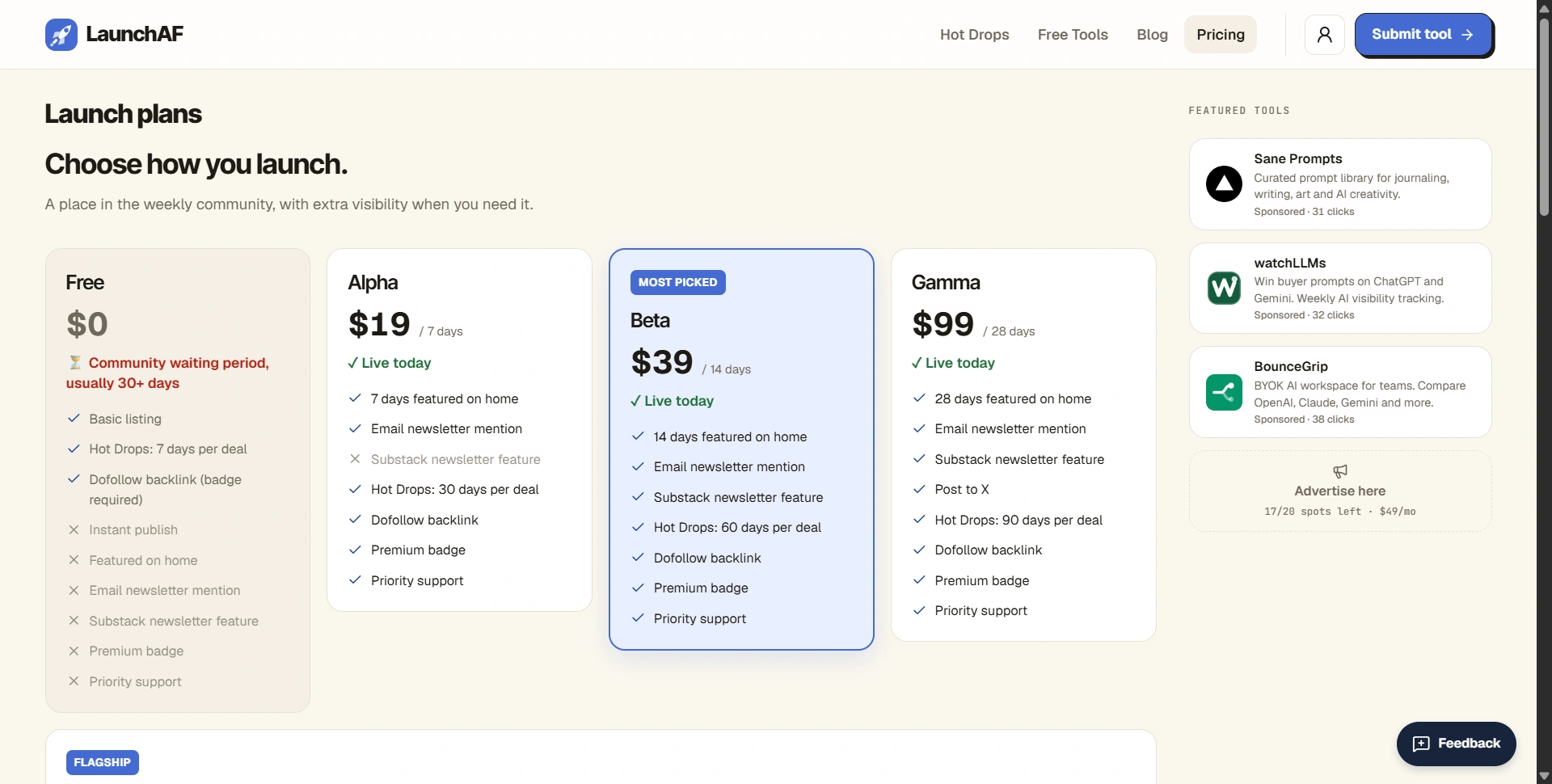Click the LaunchAF rocket logo icon

61,35
